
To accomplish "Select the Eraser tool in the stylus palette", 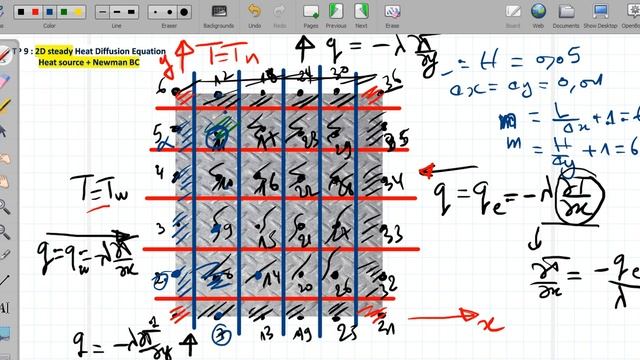I will pos(5,81).
